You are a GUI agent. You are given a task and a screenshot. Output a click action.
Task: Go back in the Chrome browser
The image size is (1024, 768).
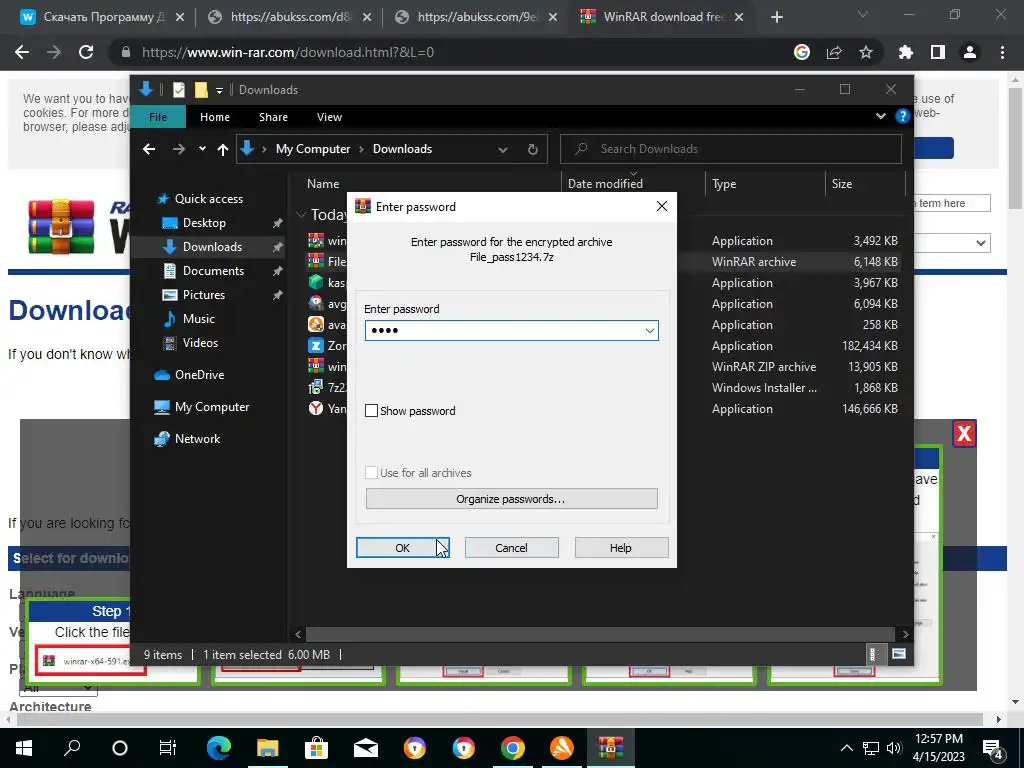[22, 52]
